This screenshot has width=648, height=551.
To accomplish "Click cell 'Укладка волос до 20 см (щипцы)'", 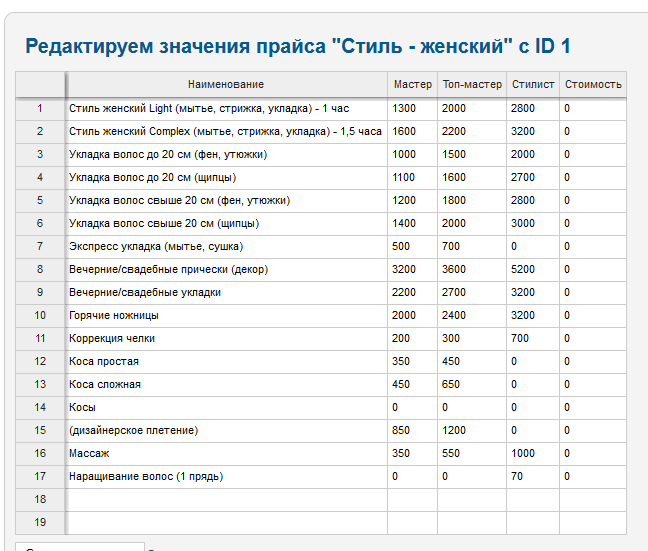I will tap(226, 178).
